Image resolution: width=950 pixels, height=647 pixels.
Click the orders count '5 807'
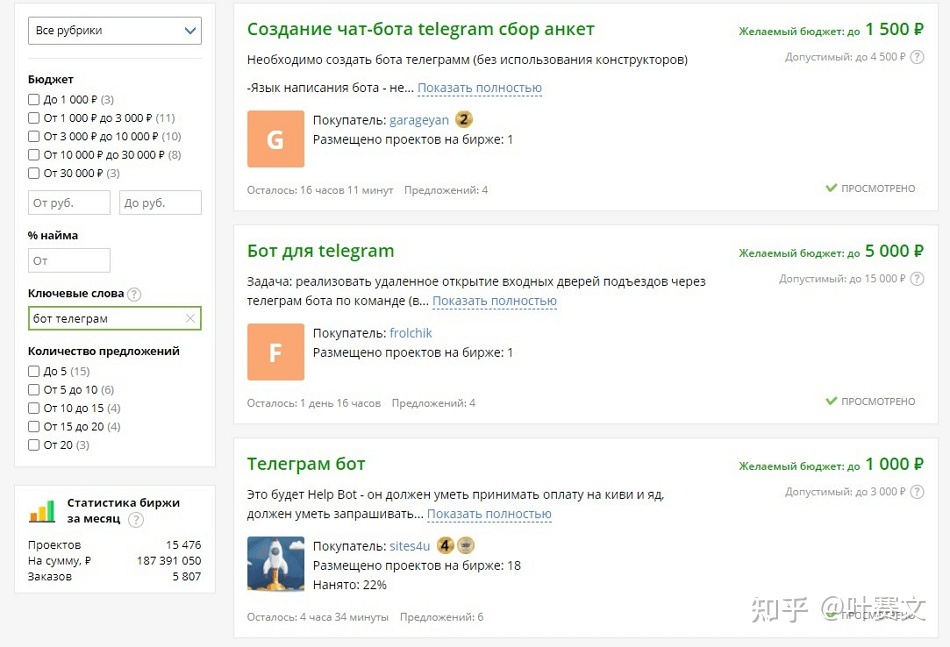187,577
